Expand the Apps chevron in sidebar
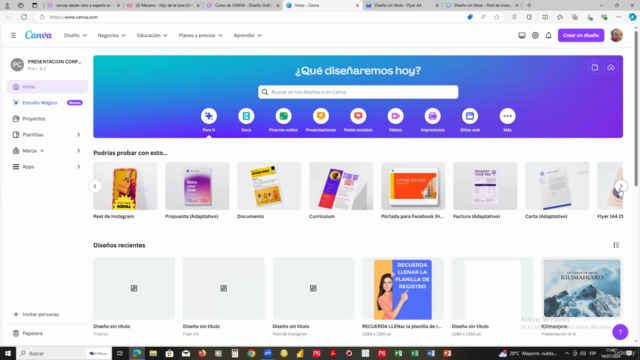640x360 pixels. click(x=79, y=167)
